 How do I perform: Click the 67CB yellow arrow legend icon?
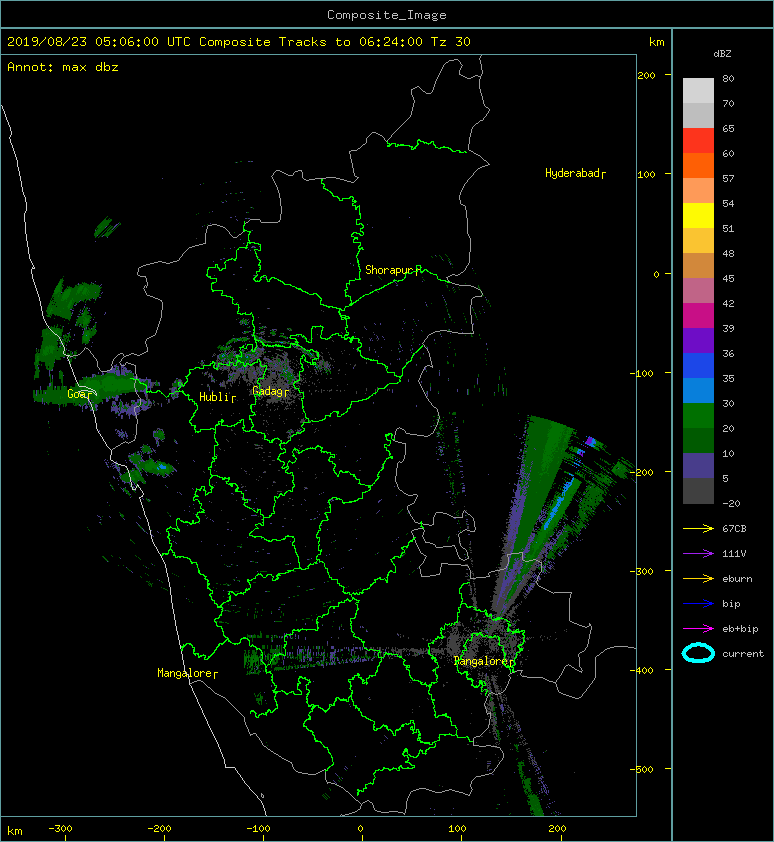[x=698, y=528]
